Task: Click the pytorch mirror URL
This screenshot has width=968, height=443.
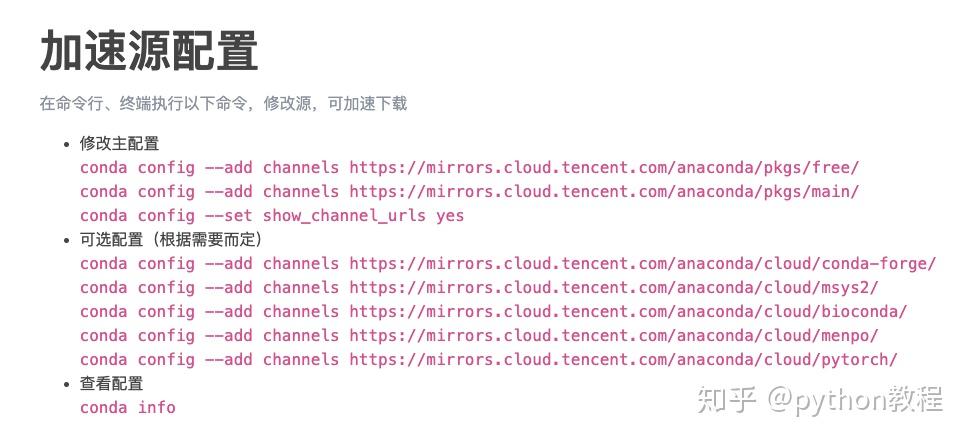Action: [x=623, y=359]
